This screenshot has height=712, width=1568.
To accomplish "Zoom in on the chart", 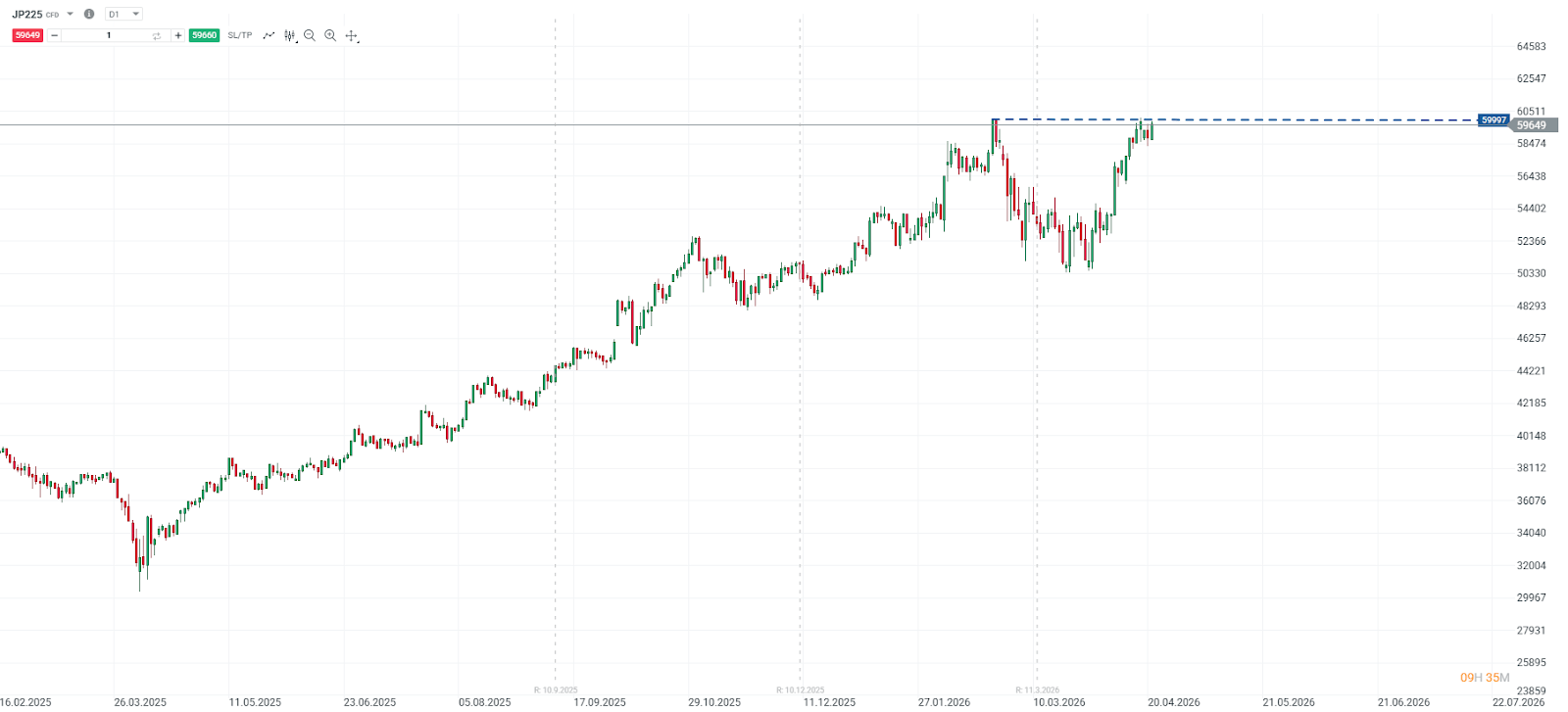I will 330,35.
